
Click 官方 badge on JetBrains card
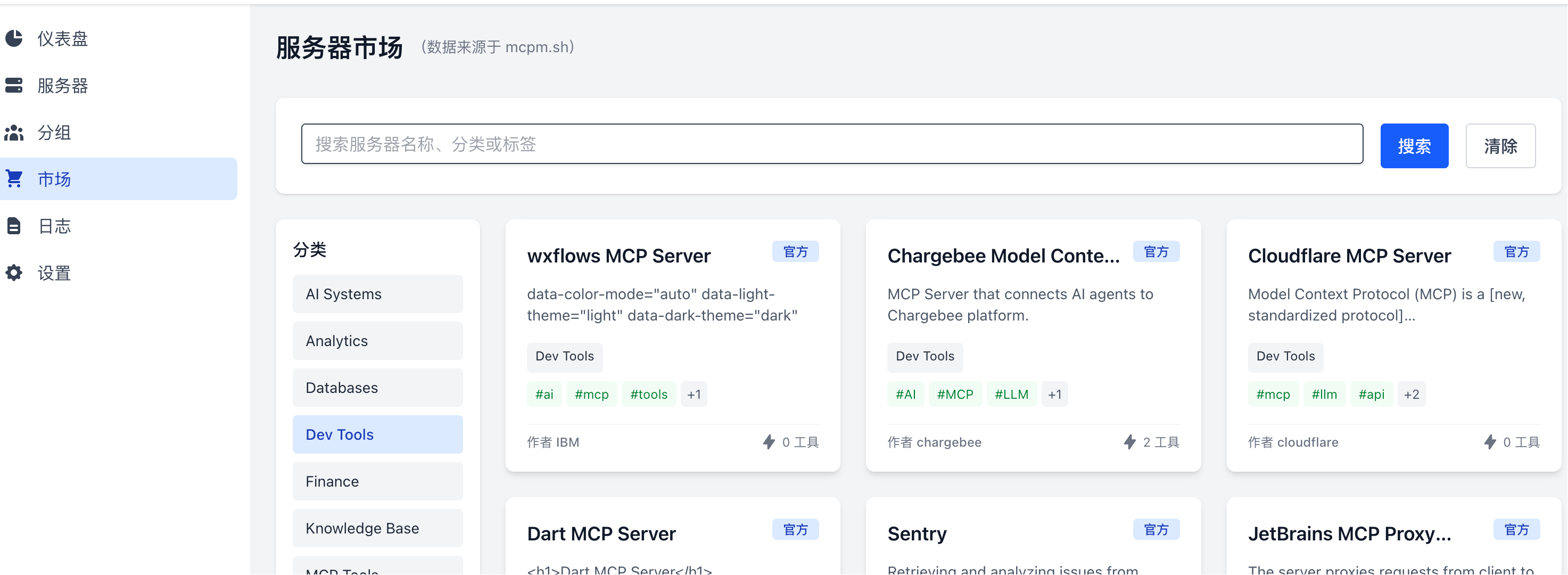1516,529
